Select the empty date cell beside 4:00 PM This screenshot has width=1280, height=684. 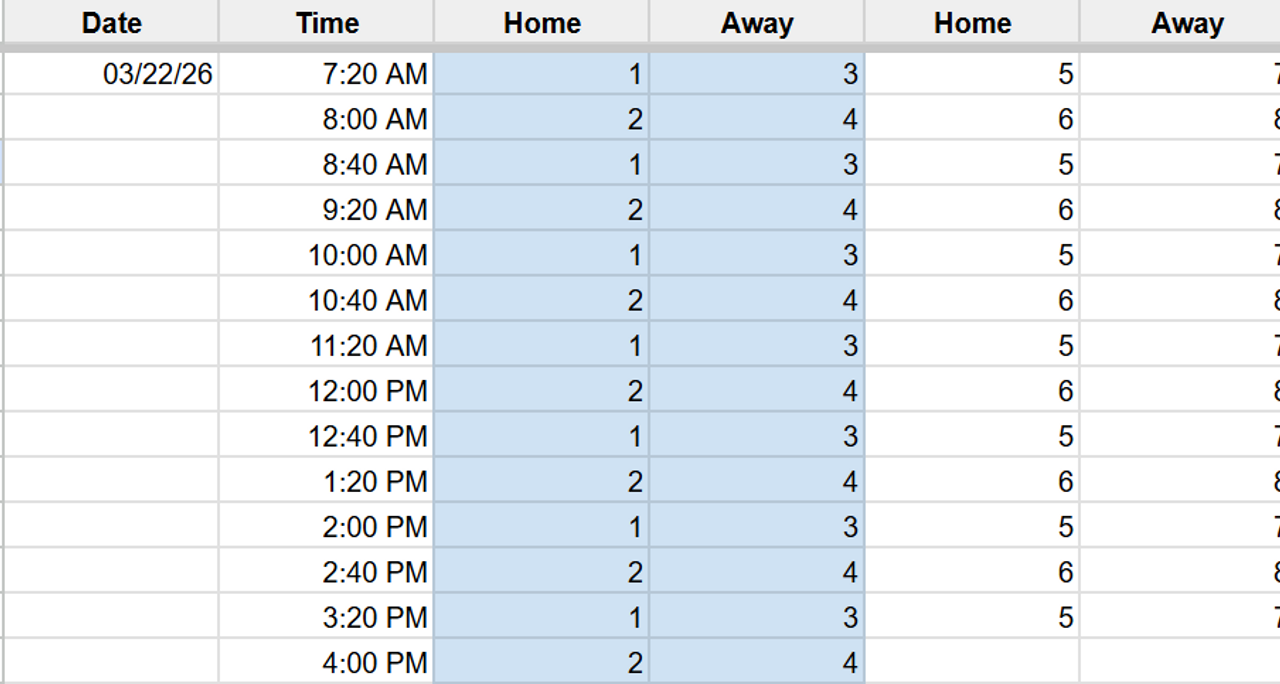click(111, 662)
